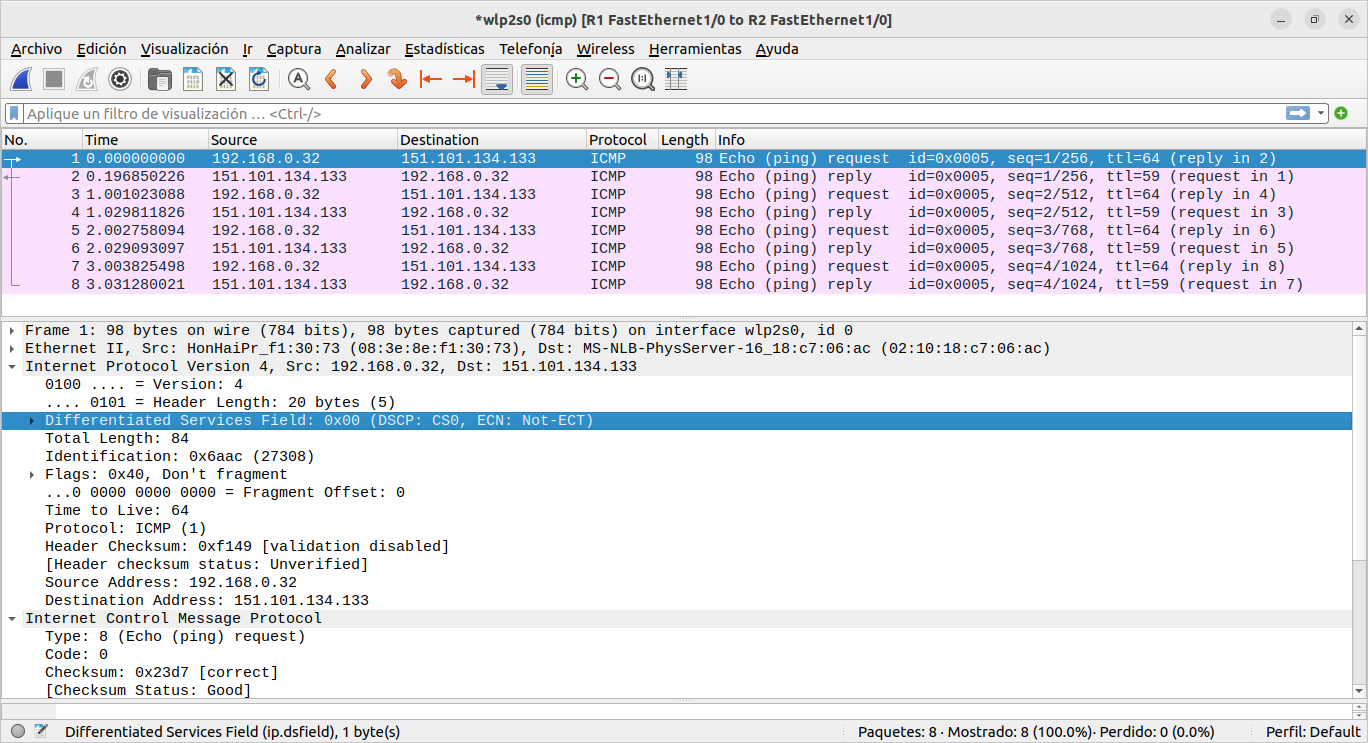The image size is (1368, 743).
Task: Toggle packet list colorization
Action: tap(537, 79)
